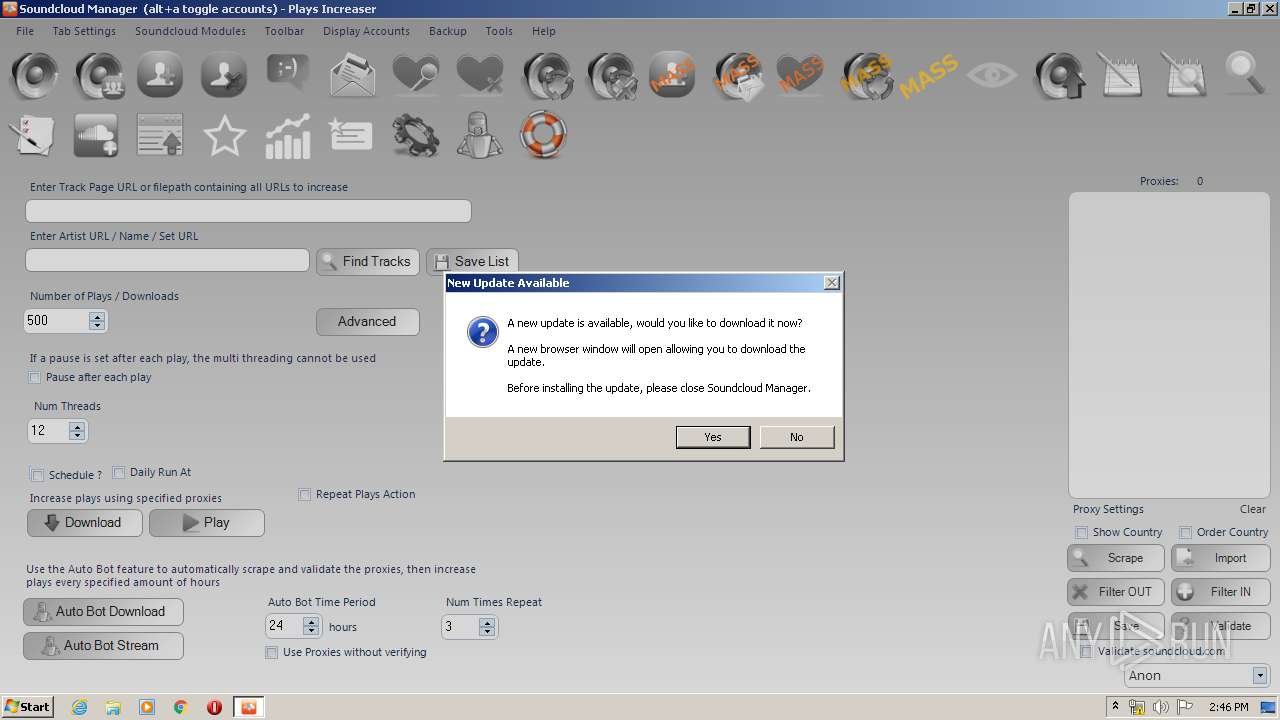
Task: Open the notepad with pencil tool
Action: (1120, 75)
